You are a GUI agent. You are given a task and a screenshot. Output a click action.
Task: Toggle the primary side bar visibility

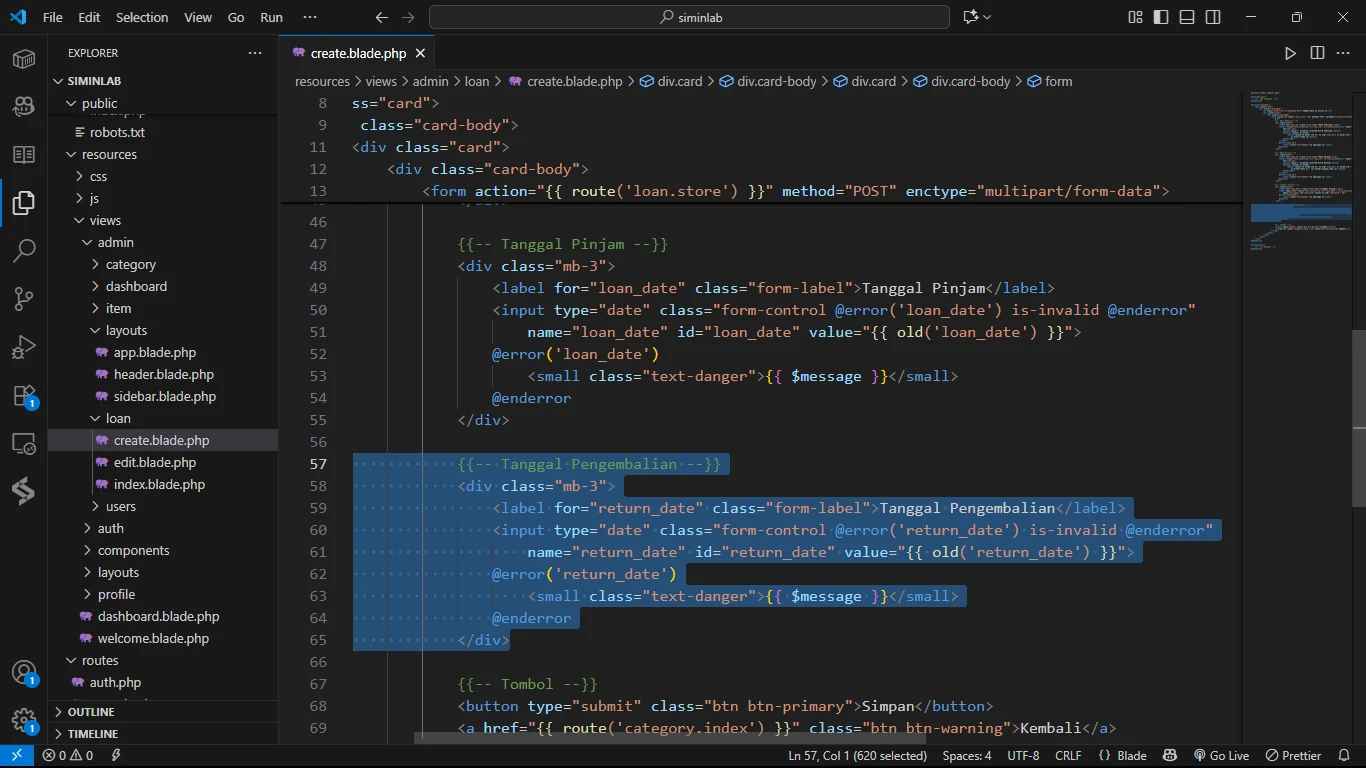[1161, 17]
